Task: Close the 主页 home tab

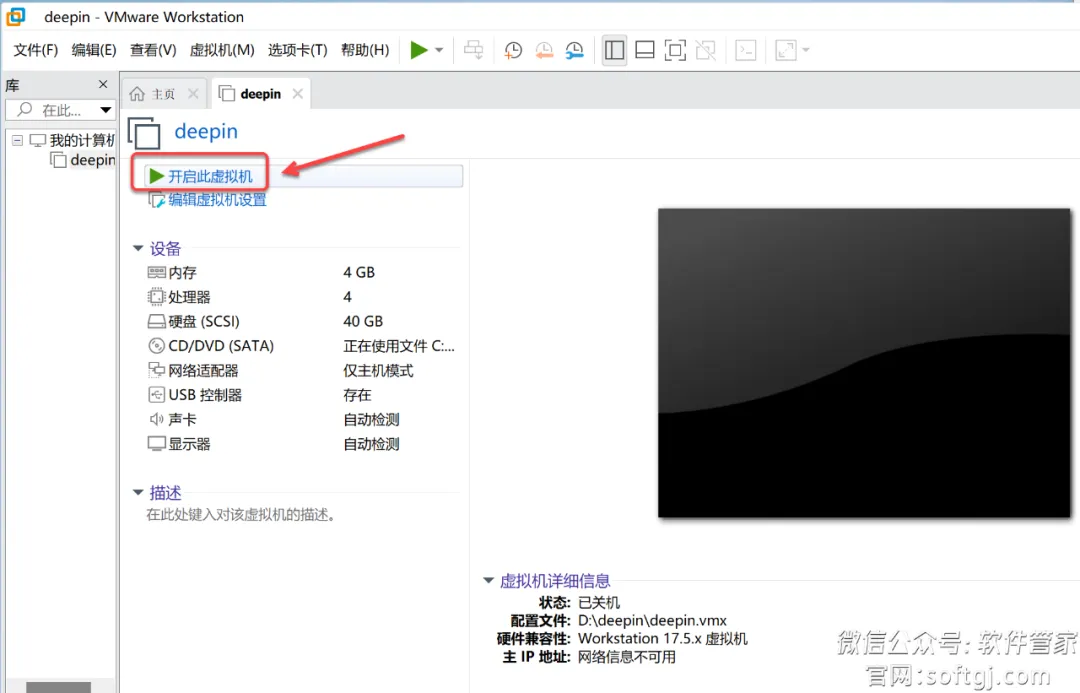Action: (194, 94)
